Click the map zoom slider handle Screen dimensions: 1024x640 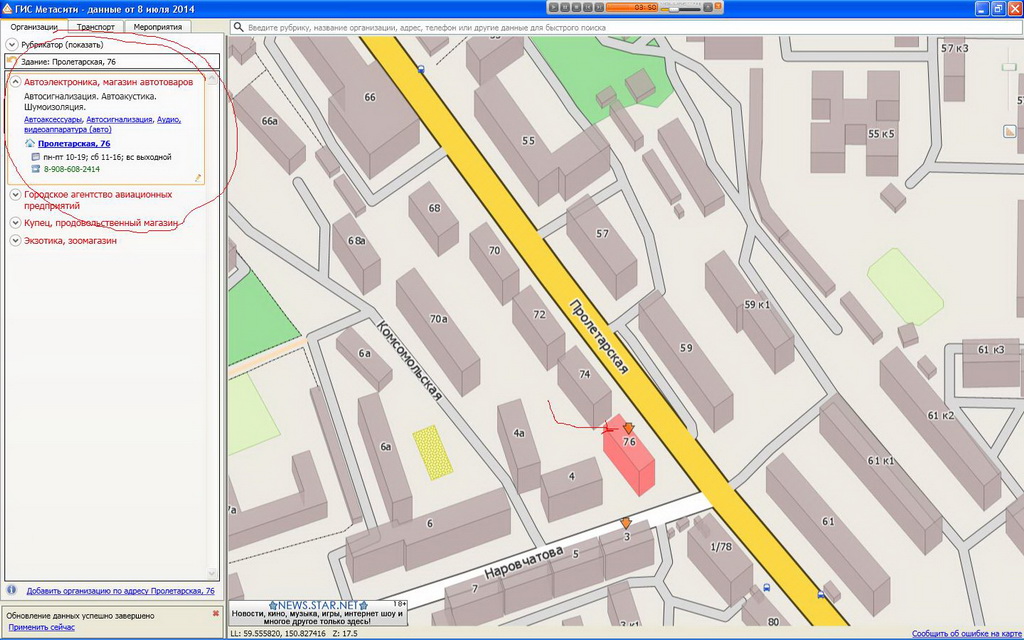click(x=1008, y=67)
